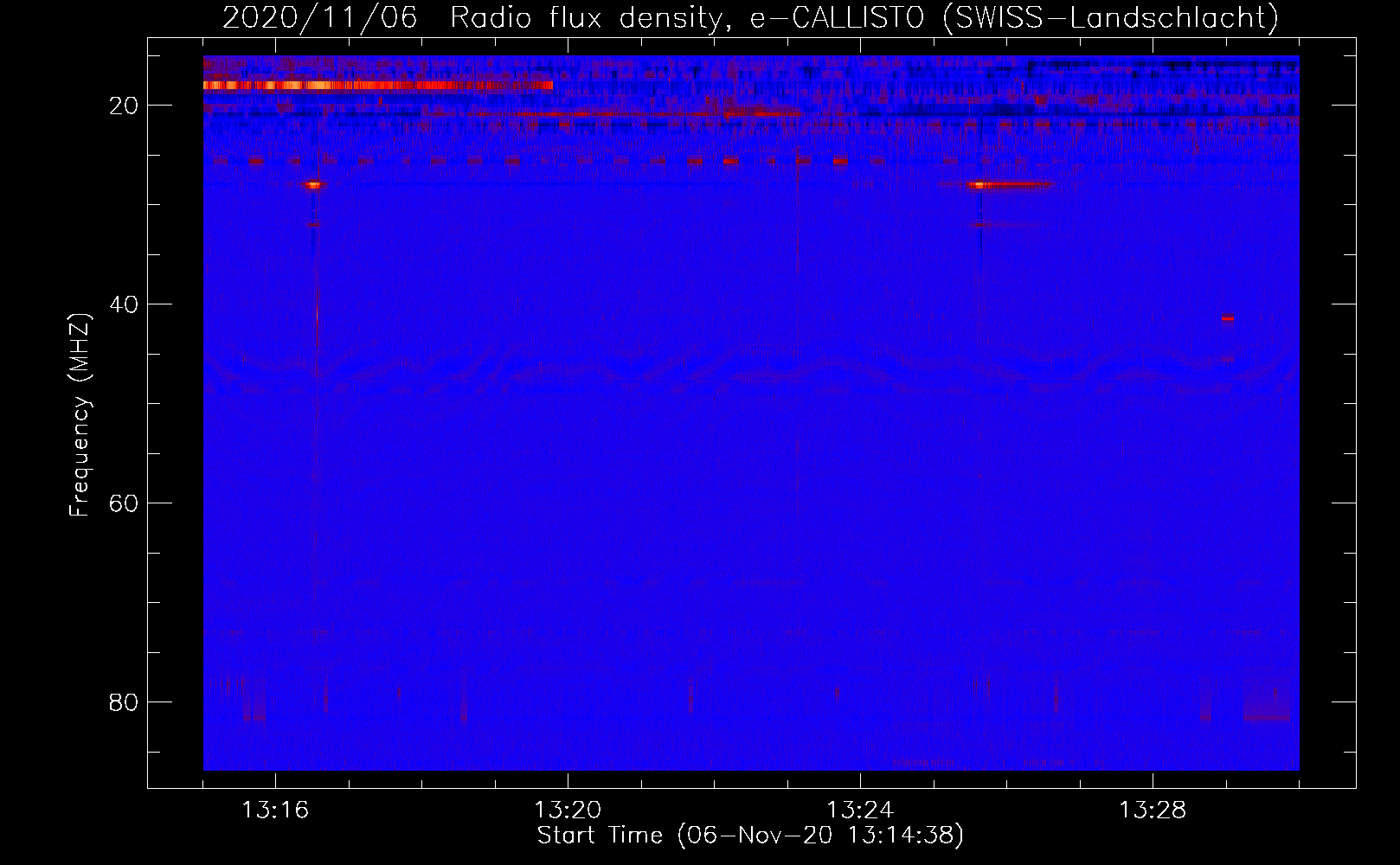Click the 13:20 time tick label
This screenshot has width=1400, height=865.
coord(568,811)
